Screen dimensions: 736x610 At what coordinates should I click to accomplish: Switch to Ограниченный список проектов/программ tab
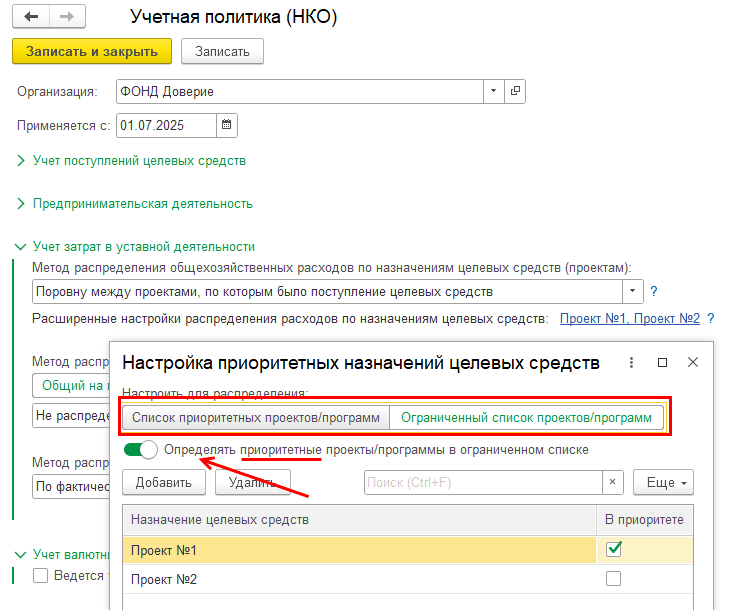(x=526, y=417)
